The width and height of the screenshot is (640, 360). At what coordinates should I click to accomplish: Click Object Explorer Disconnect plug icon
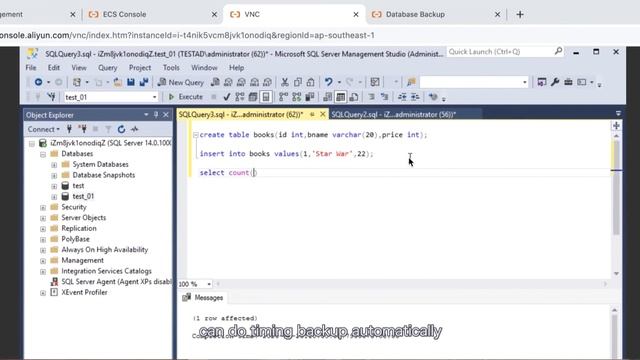(x=83, y=129)
